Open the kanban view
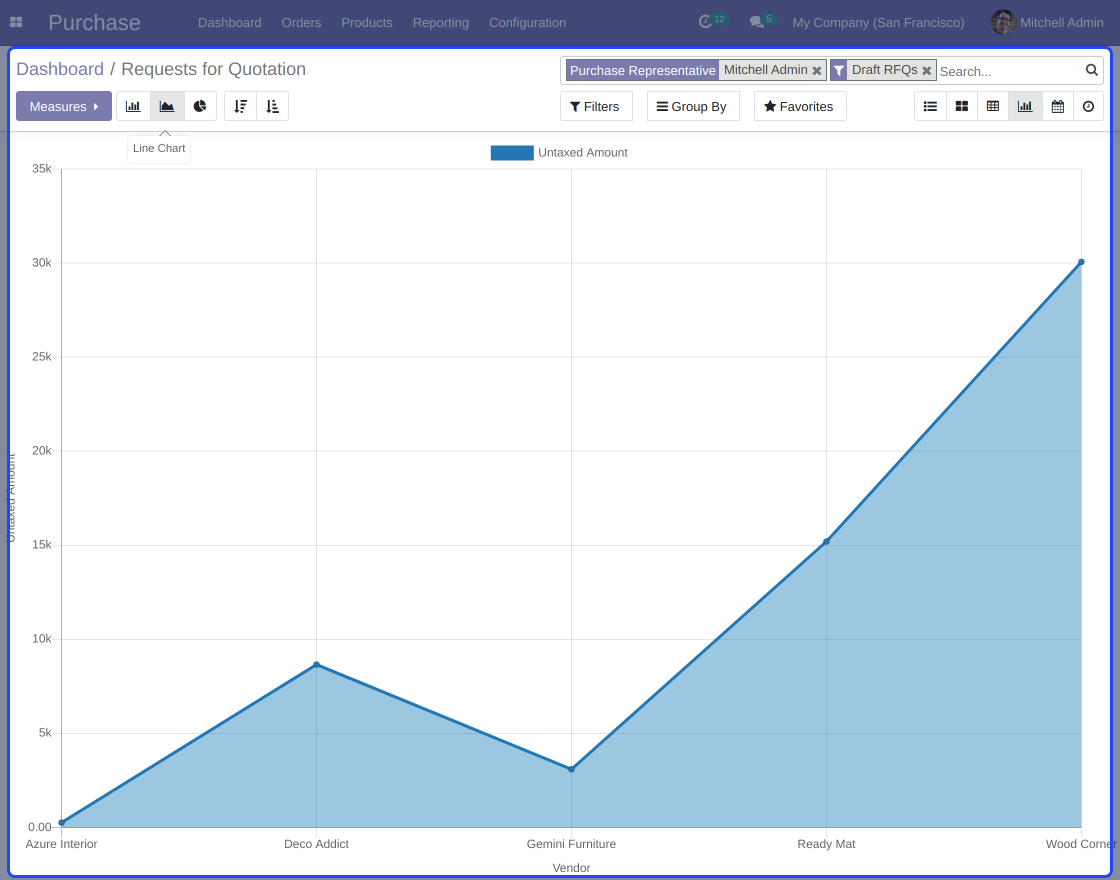The image size is (1120, 880). click(961, 106)
